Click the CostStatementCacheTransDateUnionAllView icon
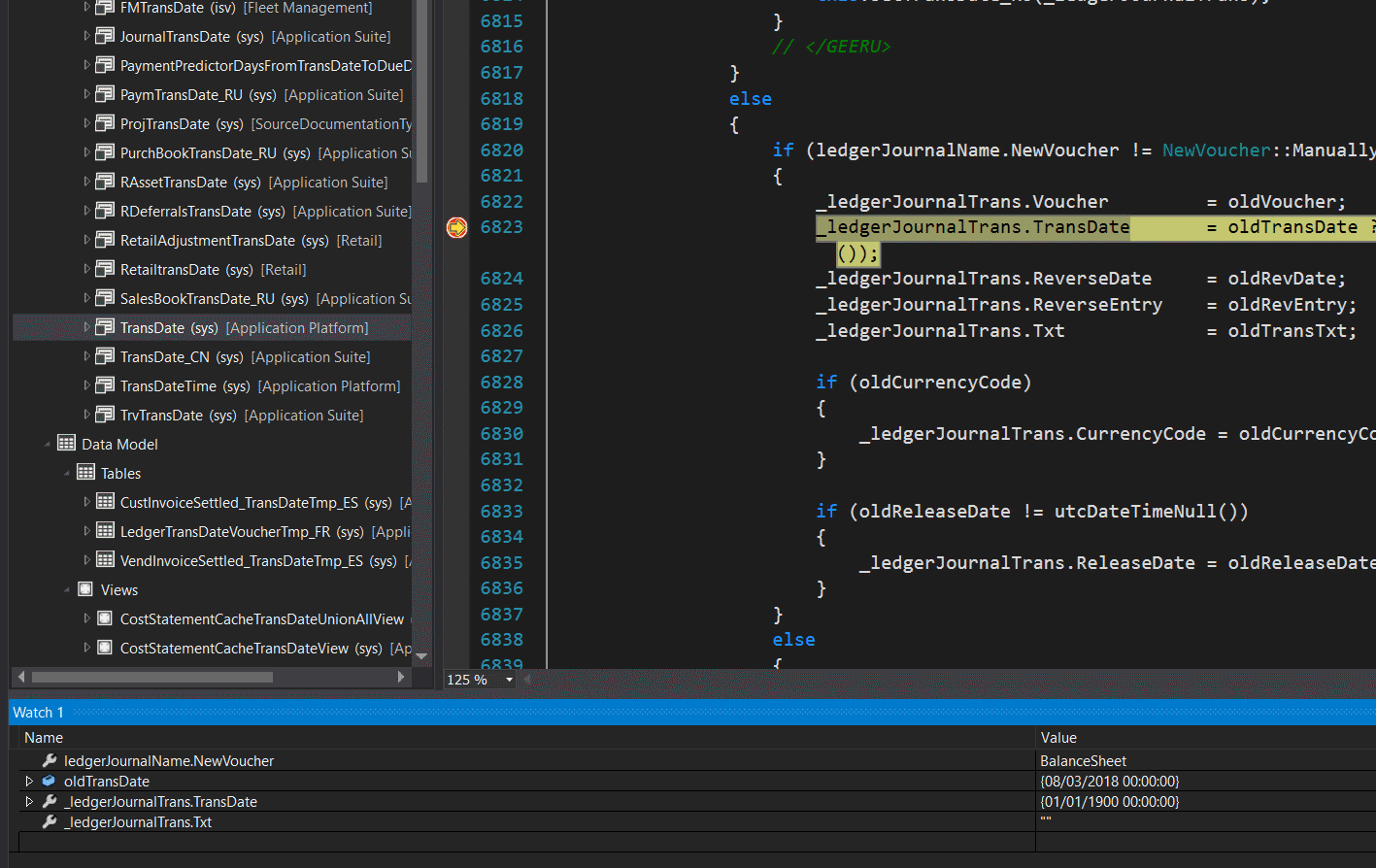 tap(105, 618)
